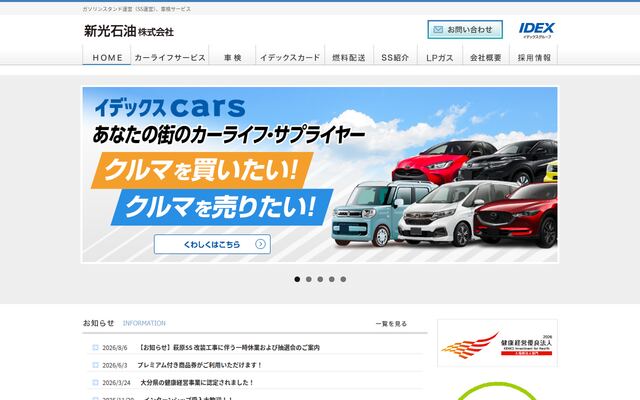Click the bullet icon beside 2026/3/24 news

point(96,382)
